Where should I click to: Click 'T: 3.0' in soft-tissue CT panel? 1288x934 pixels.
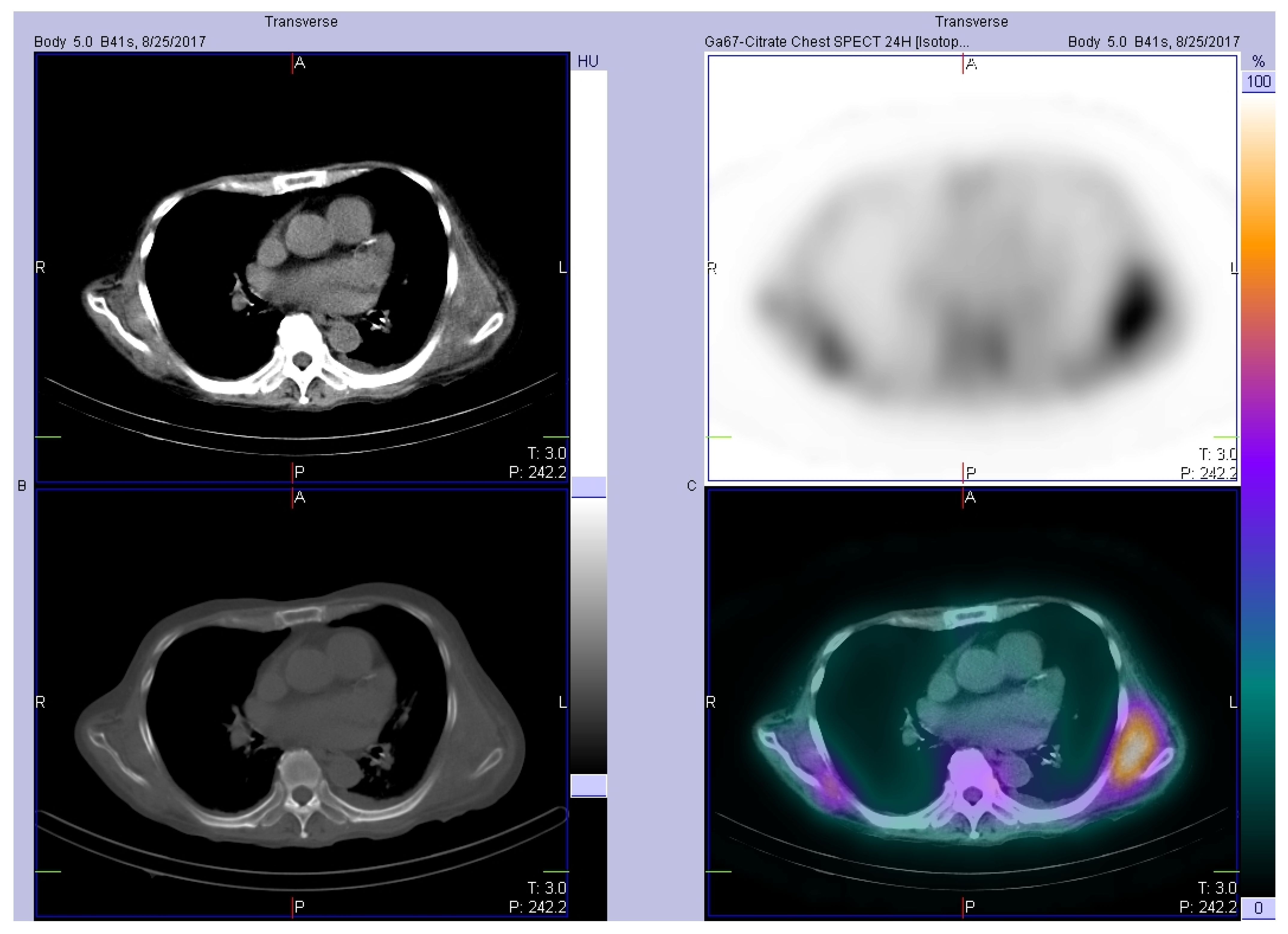pyautogui.click(x=546, y=454)
